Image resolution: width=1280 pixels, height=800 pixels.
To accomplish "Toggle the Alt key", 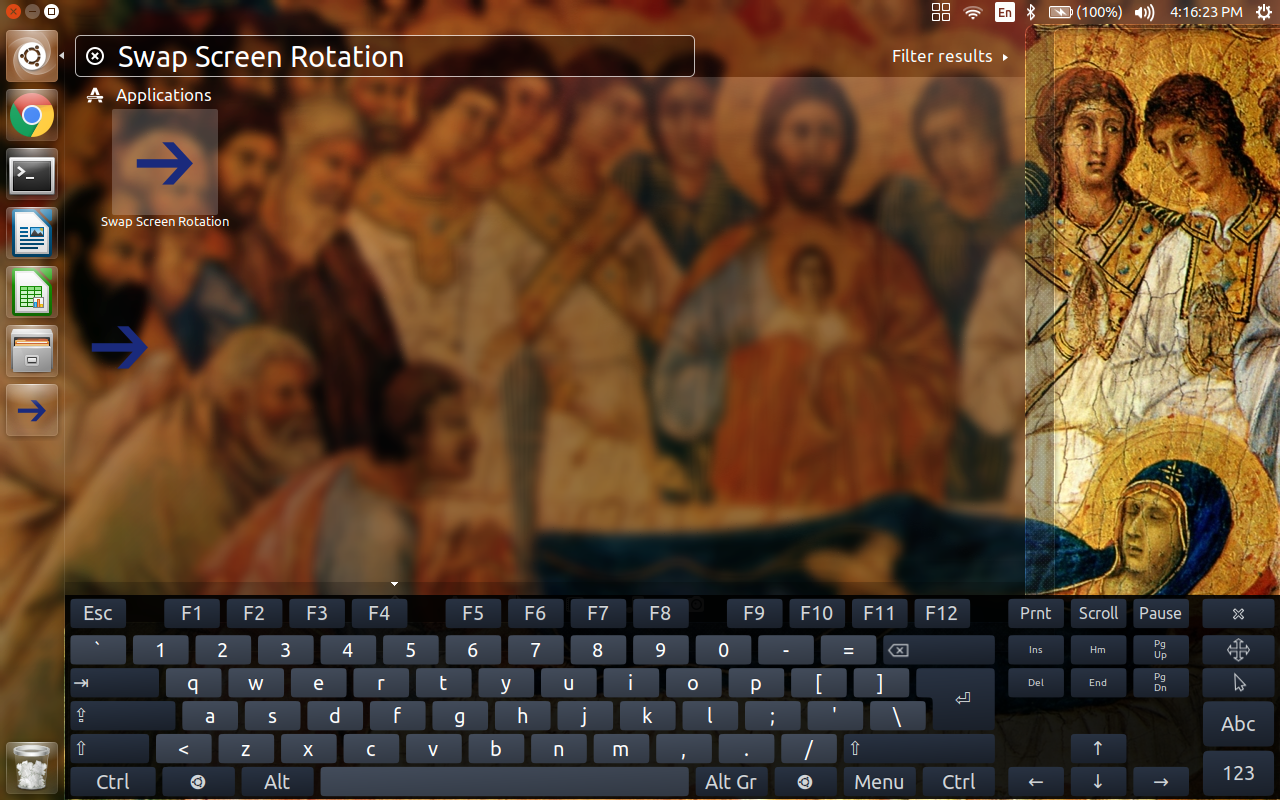I will [x=277, y=782].
